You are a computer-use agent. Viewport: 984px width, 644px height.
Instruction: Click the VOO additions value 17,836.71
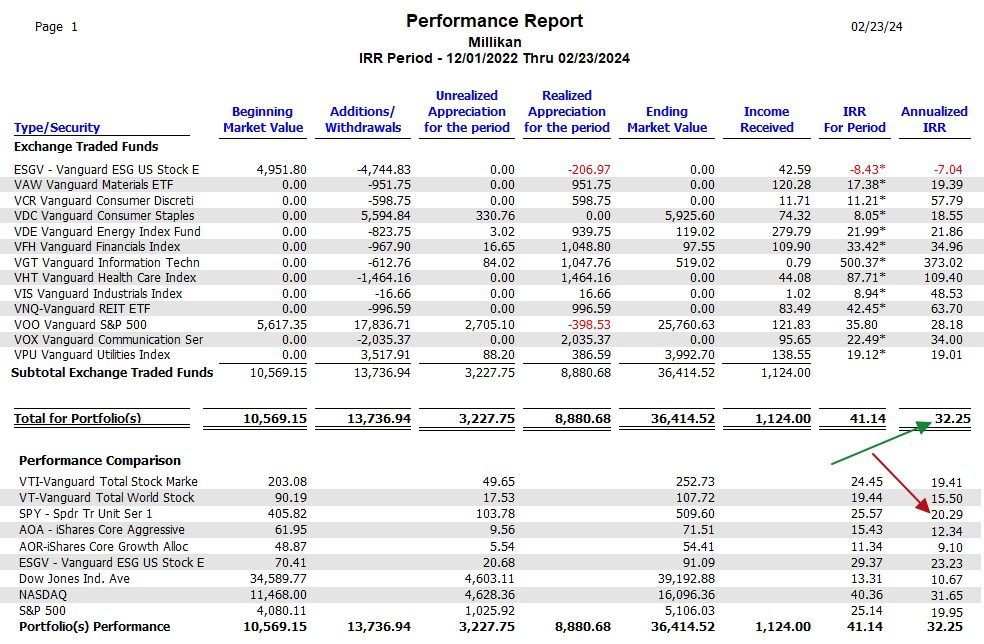coord(382,325)
